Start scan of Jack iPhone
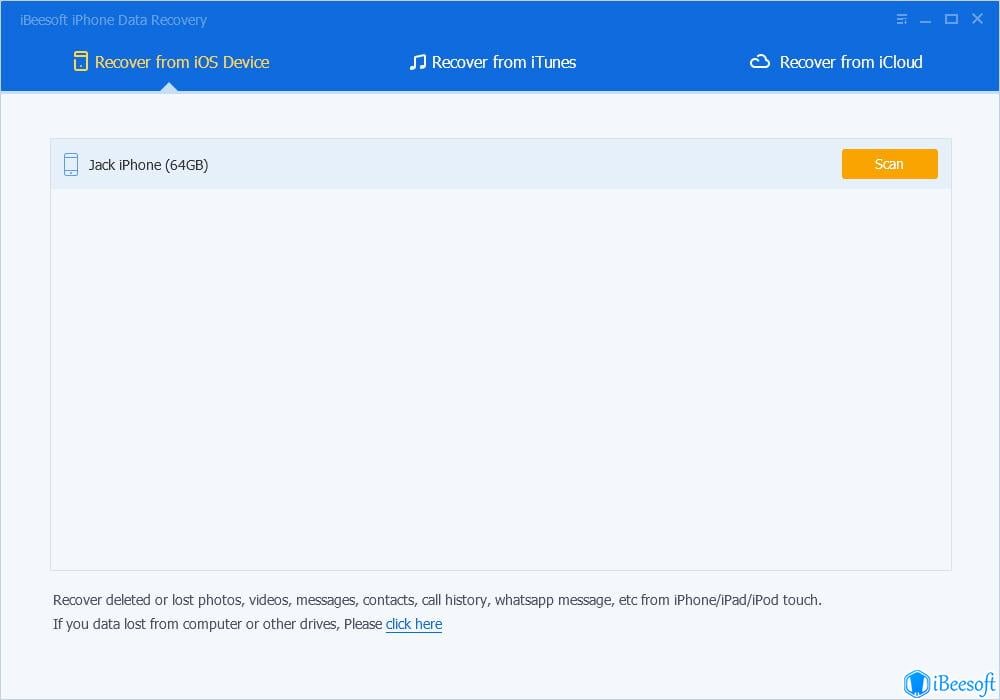 [889, 164]
